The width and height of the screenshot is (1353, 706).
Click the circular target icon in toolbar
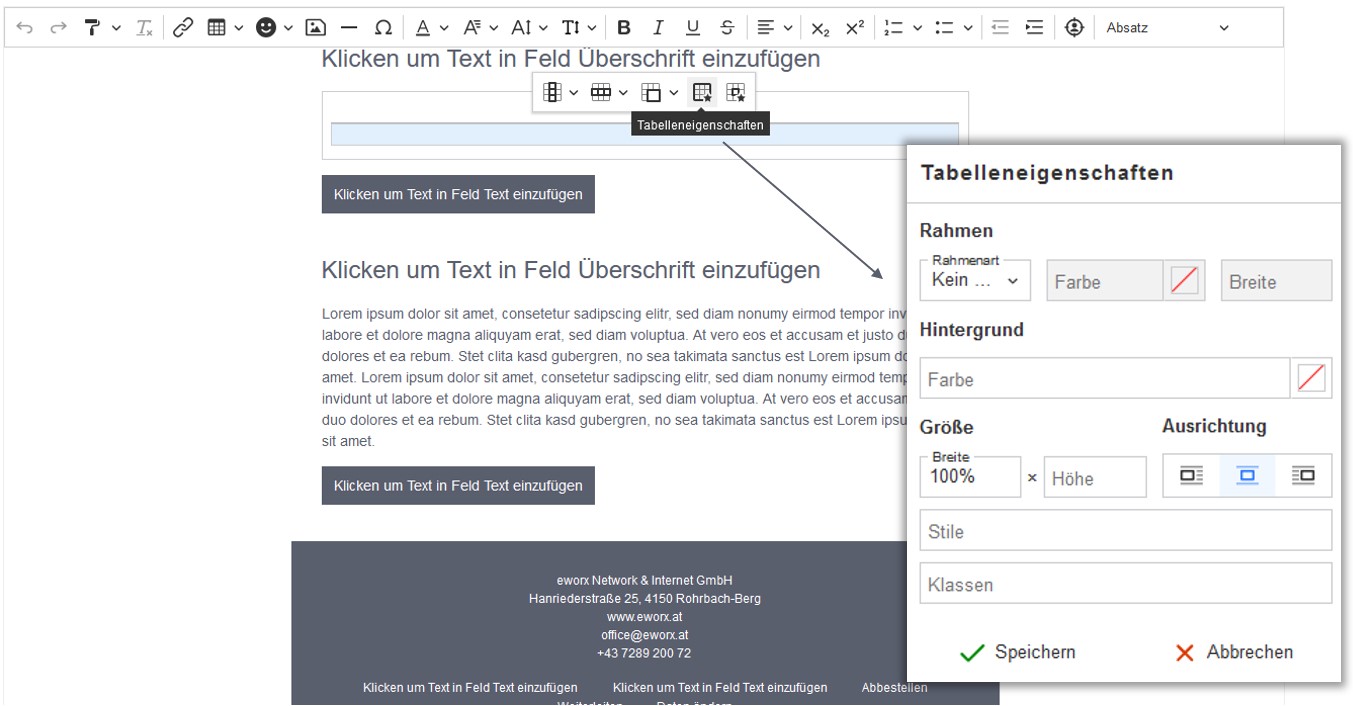point(1075,28)
